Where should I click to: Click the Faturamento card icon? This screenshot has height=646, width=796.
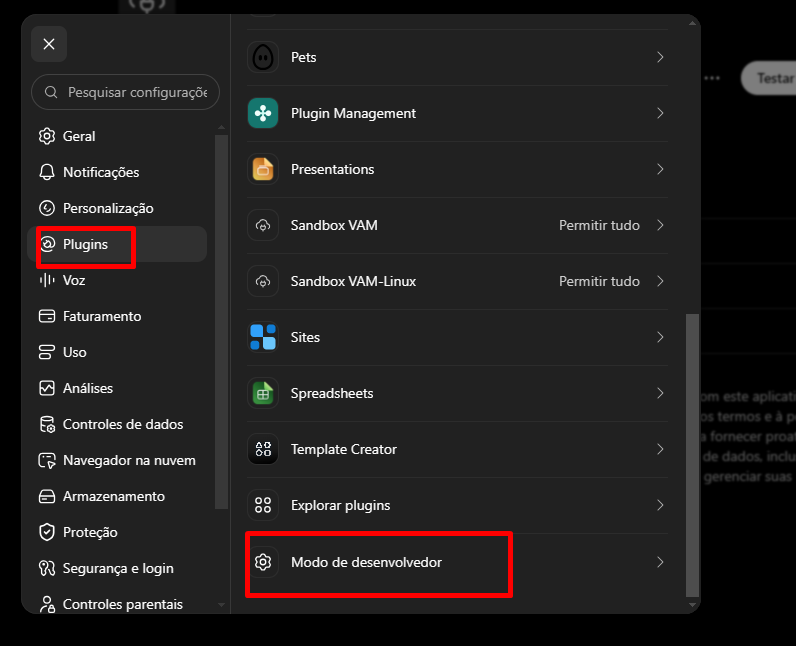47,316
